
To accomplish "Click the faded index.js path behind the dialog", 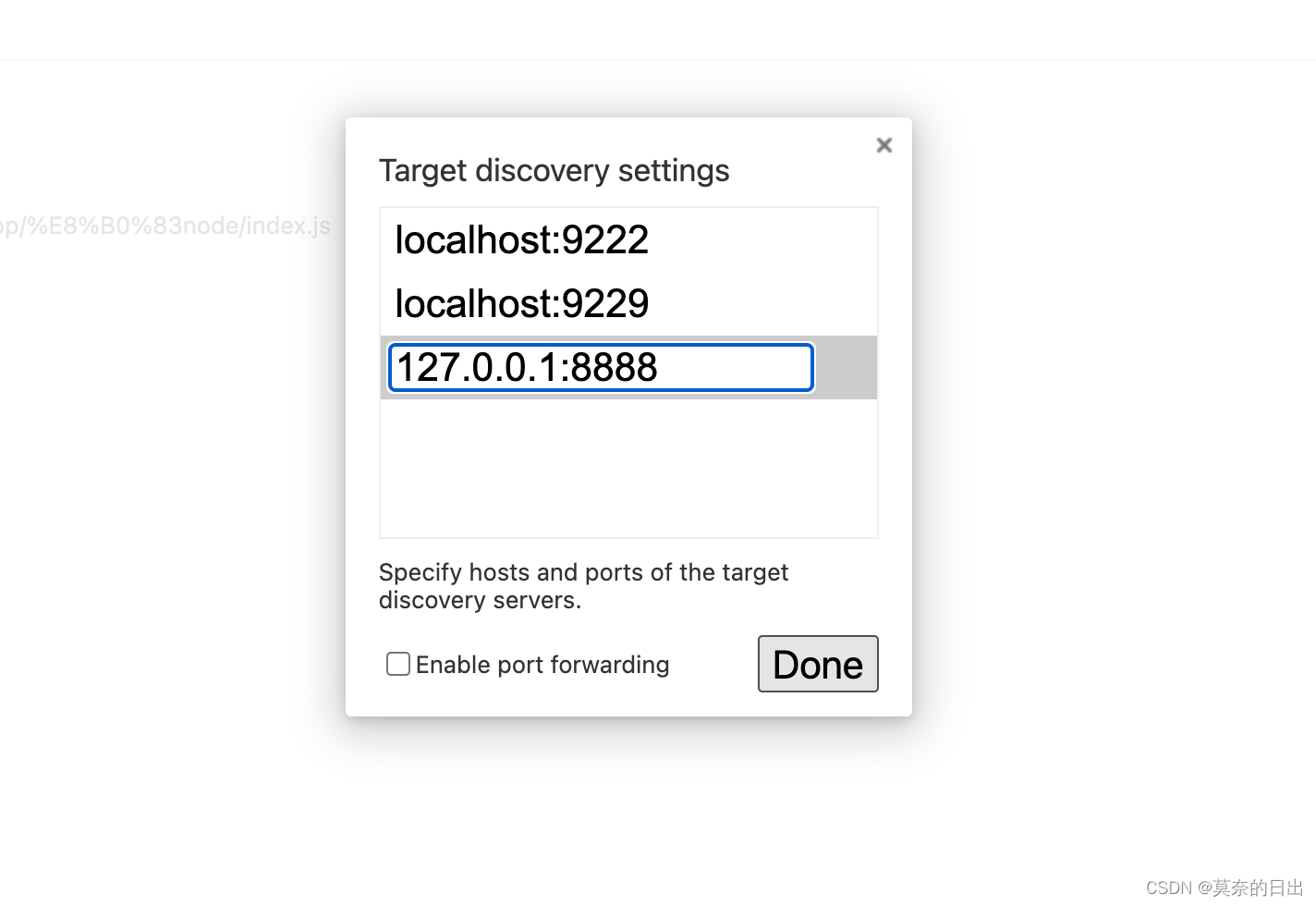I will click(x=166, y=226).
